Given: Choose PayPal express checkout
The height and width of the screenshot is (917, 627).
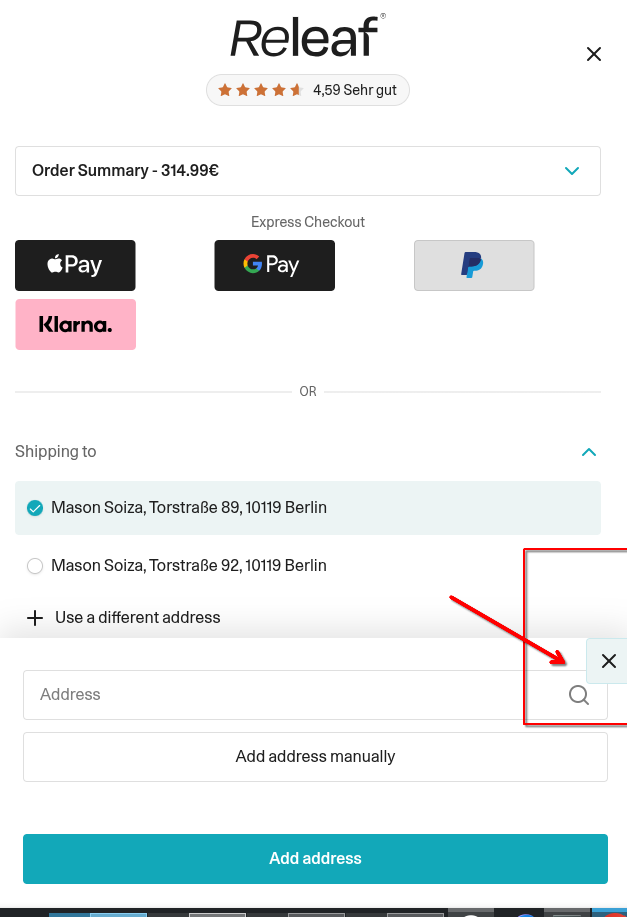Looking at the screenshot, I should (x=474, y=265).
